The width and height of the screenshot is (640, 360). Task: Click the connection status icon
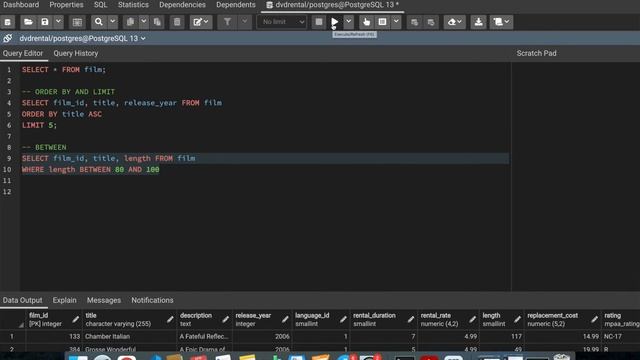(8, 38)
